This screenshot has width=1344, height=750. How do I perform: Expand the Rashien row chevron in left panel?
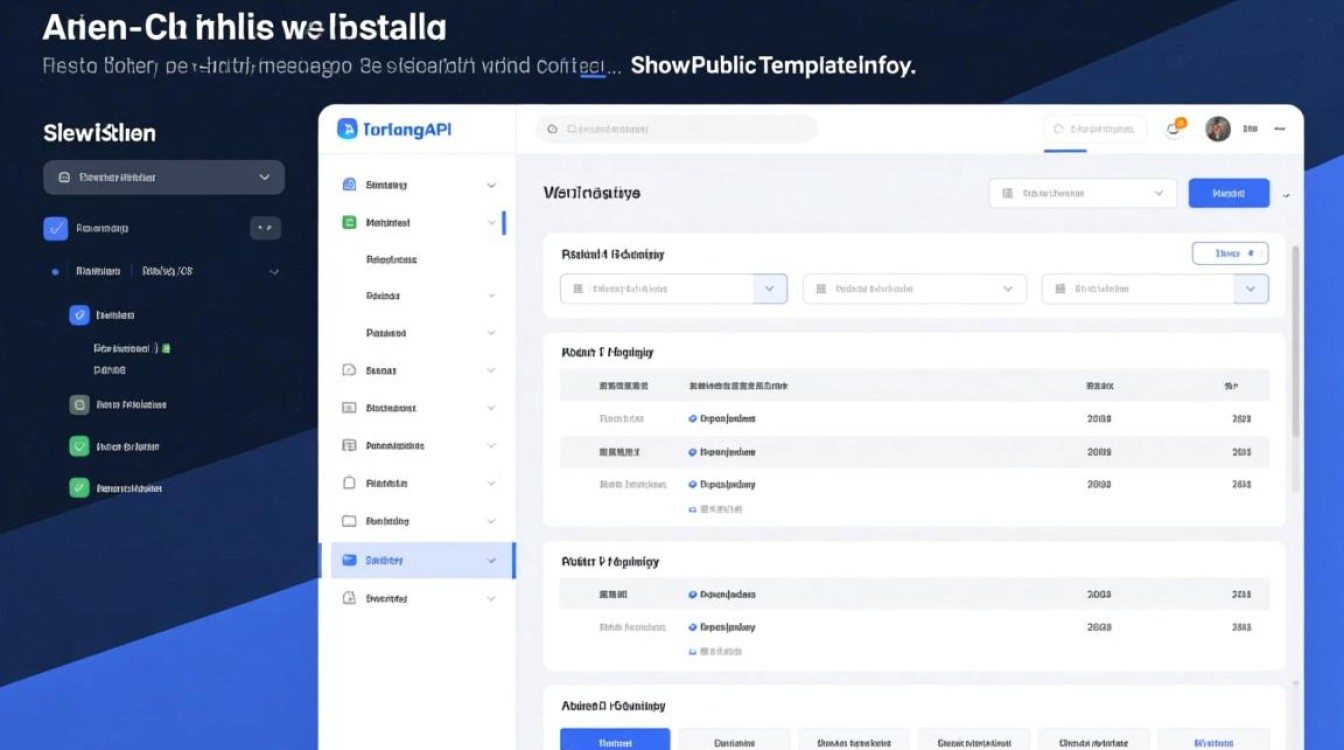275,271
